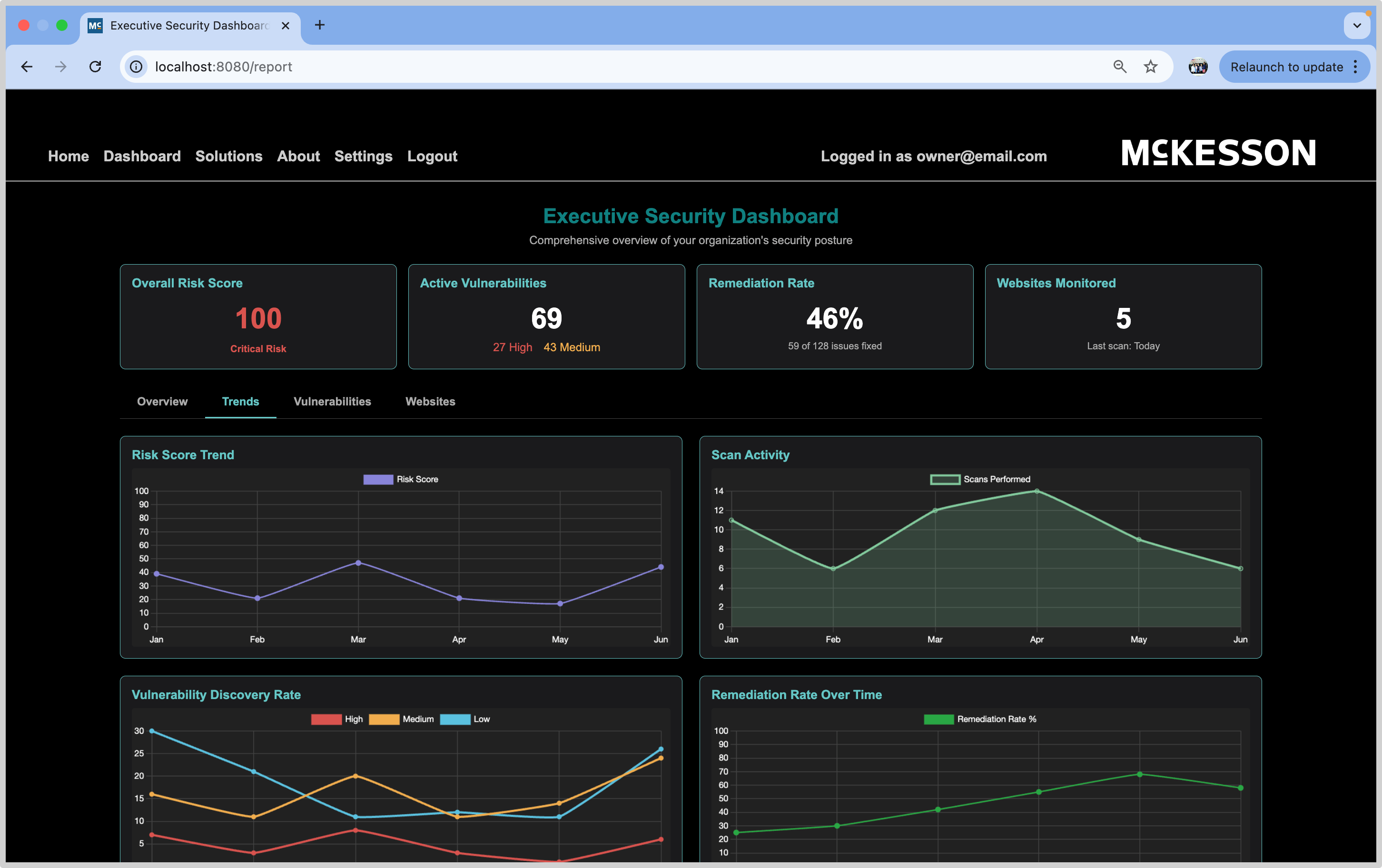This screenshot has height=868, width=1382.
Task: Click the browser back arrow
Action: [x=26, y=67]
